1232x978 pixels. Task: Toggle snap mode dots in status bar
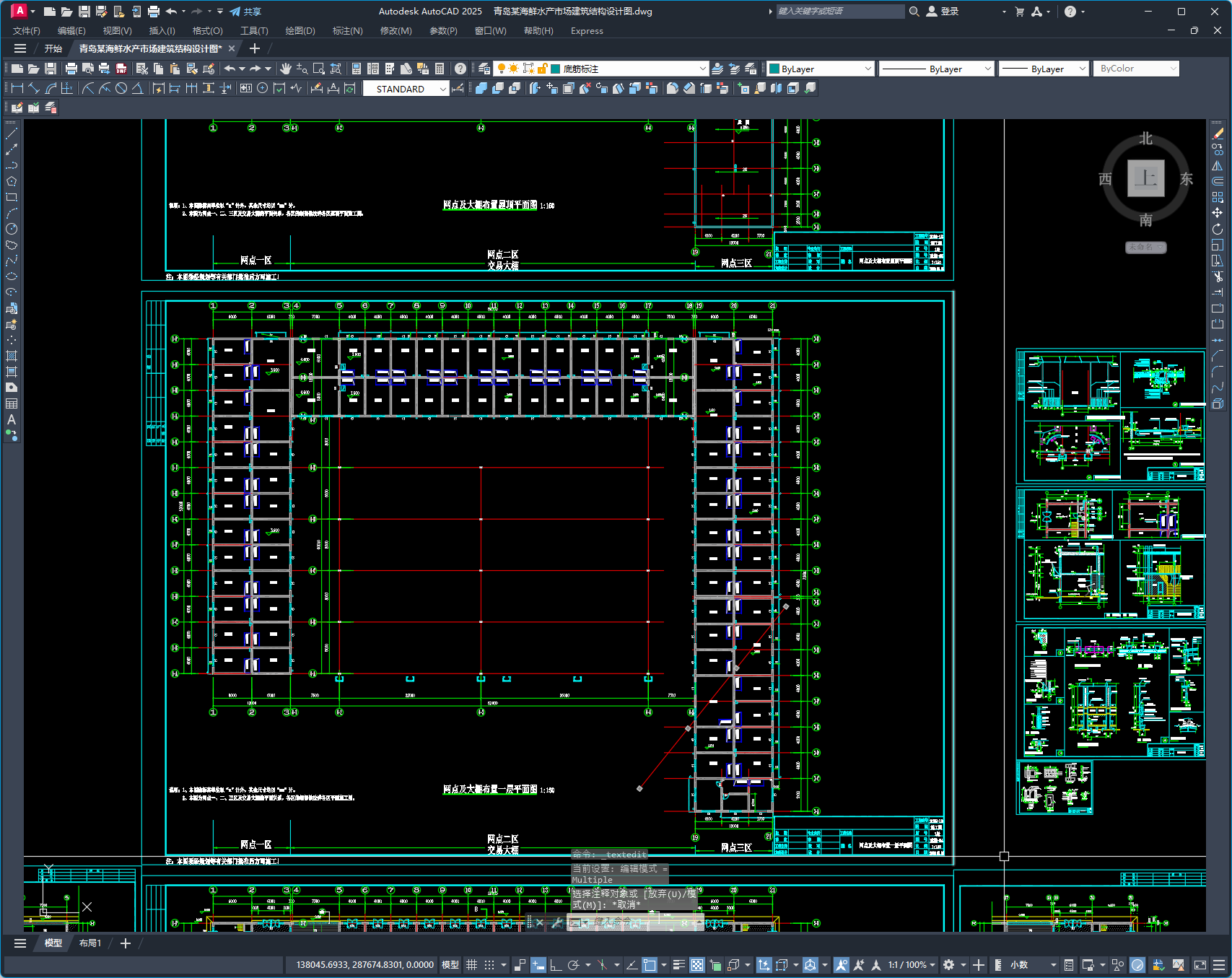coord(489,965)
